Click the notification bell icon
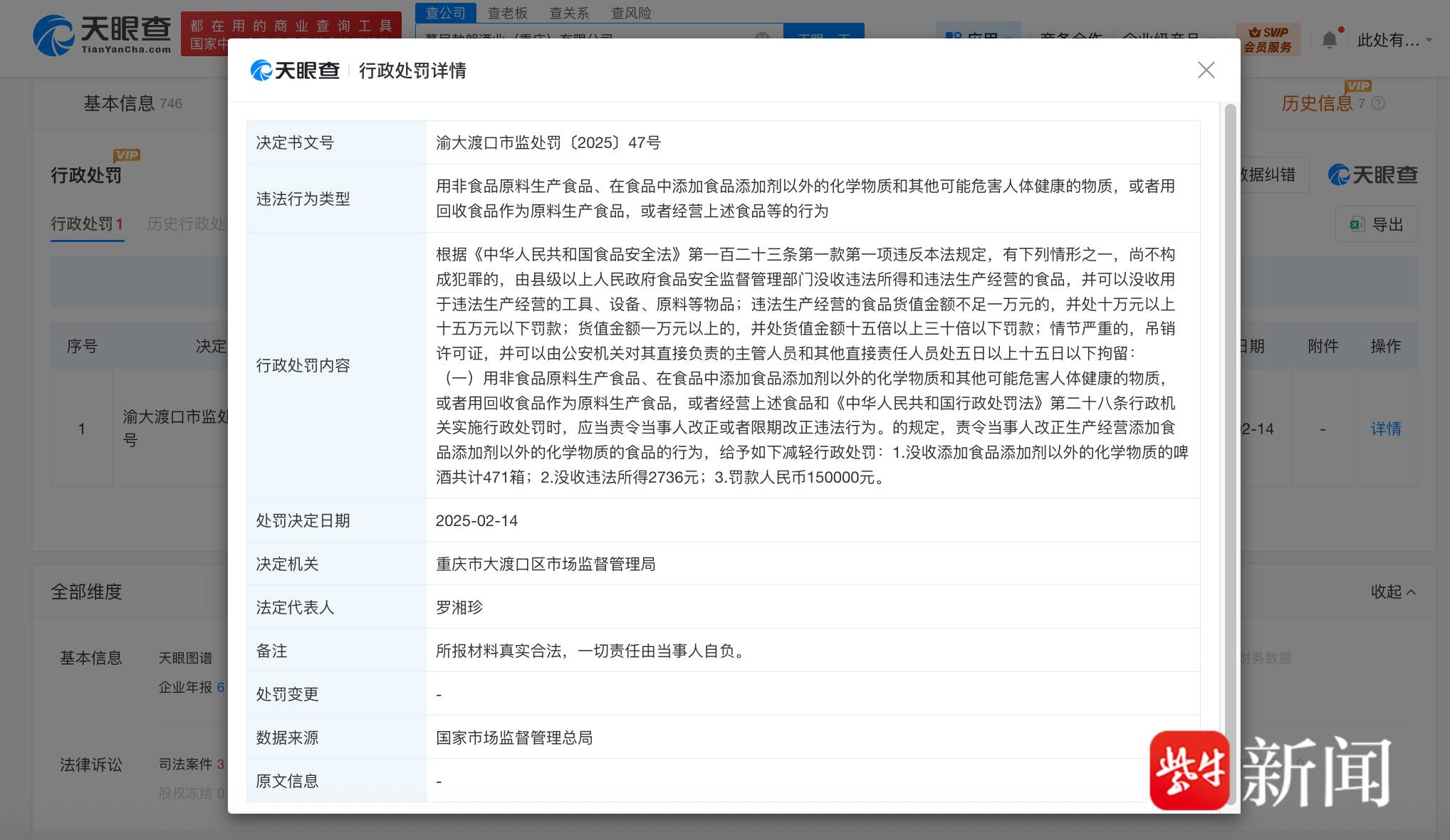The width and height of the screenshot is (1450, 840). coord(1329,40)
